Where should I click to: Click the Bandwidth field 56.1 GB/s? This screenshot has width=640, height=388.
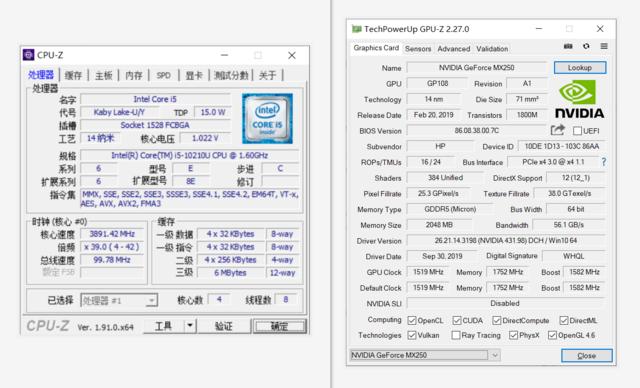[x=569, y=225]
